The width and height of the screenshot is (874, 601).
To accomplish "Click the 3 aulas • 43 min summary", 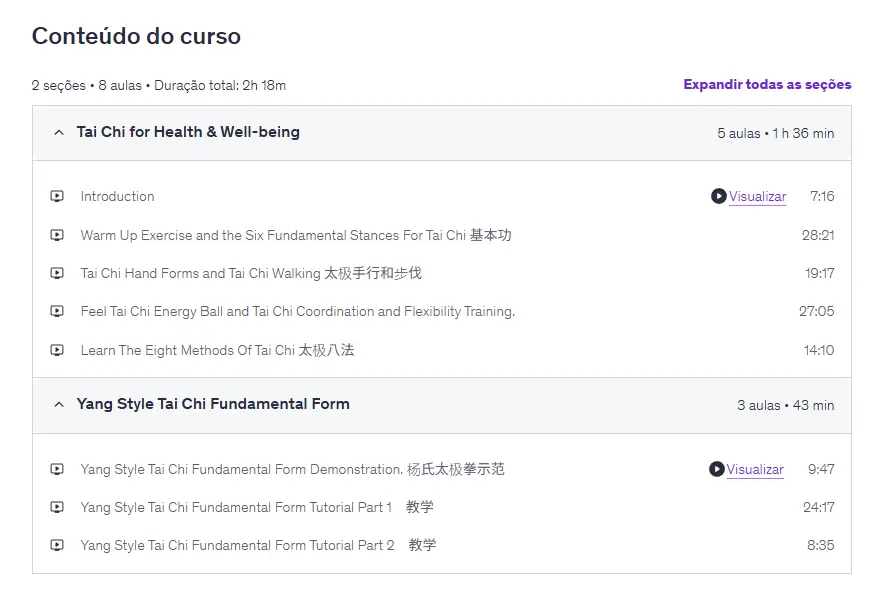I will (785, 405).
